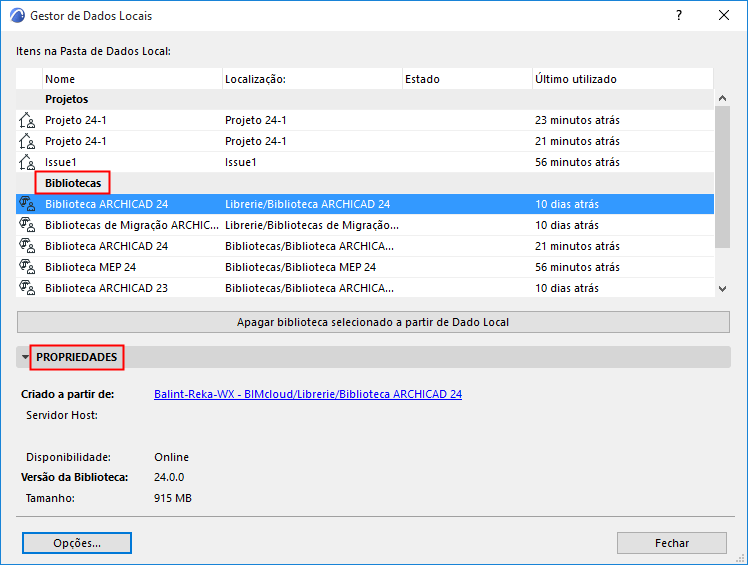Collapse the PROPRIEDADES panel triangle
Screen dimensions: 748x565
(x=25, y=357)
